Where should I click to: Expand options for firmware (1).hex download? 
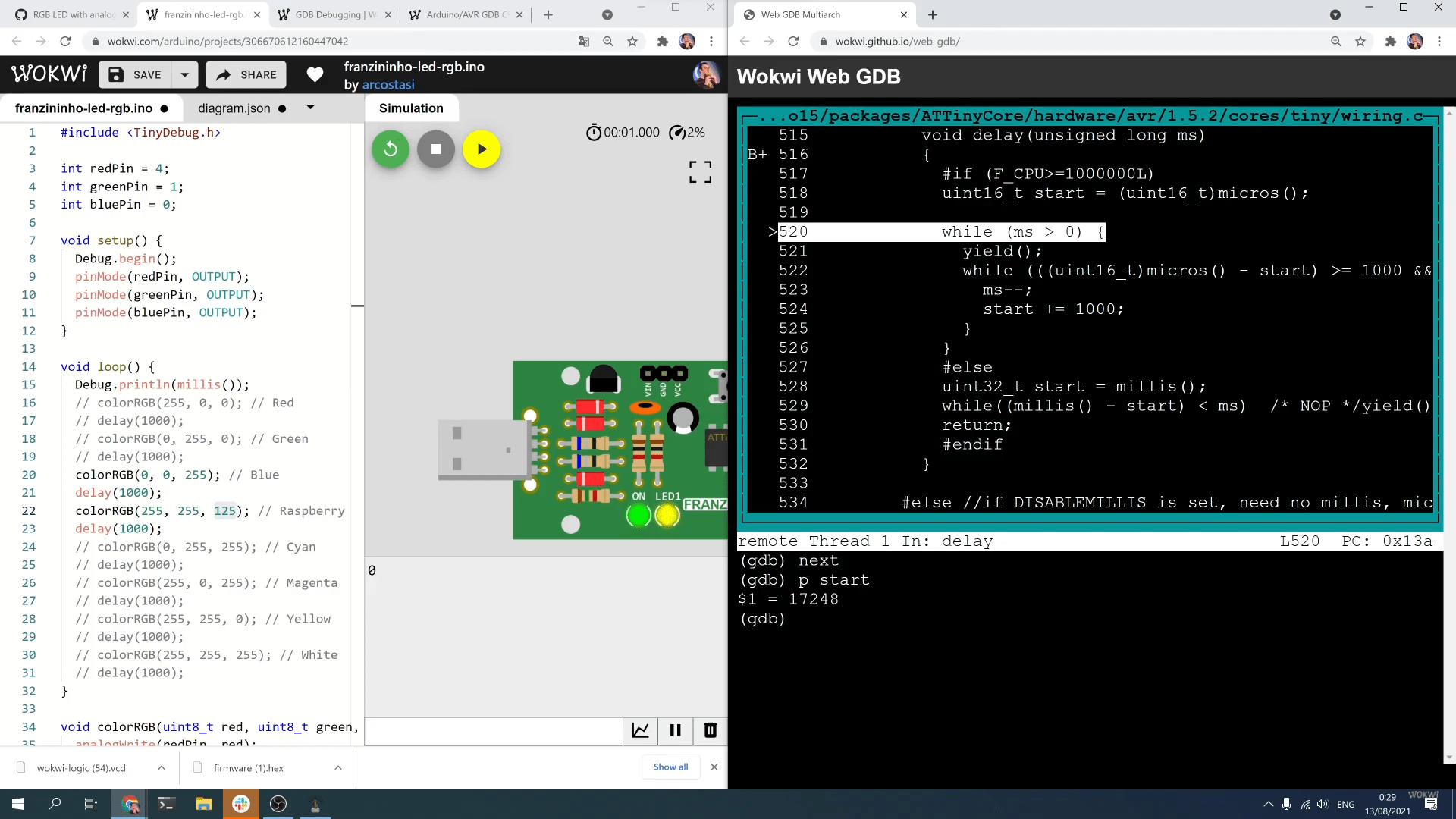337,767
